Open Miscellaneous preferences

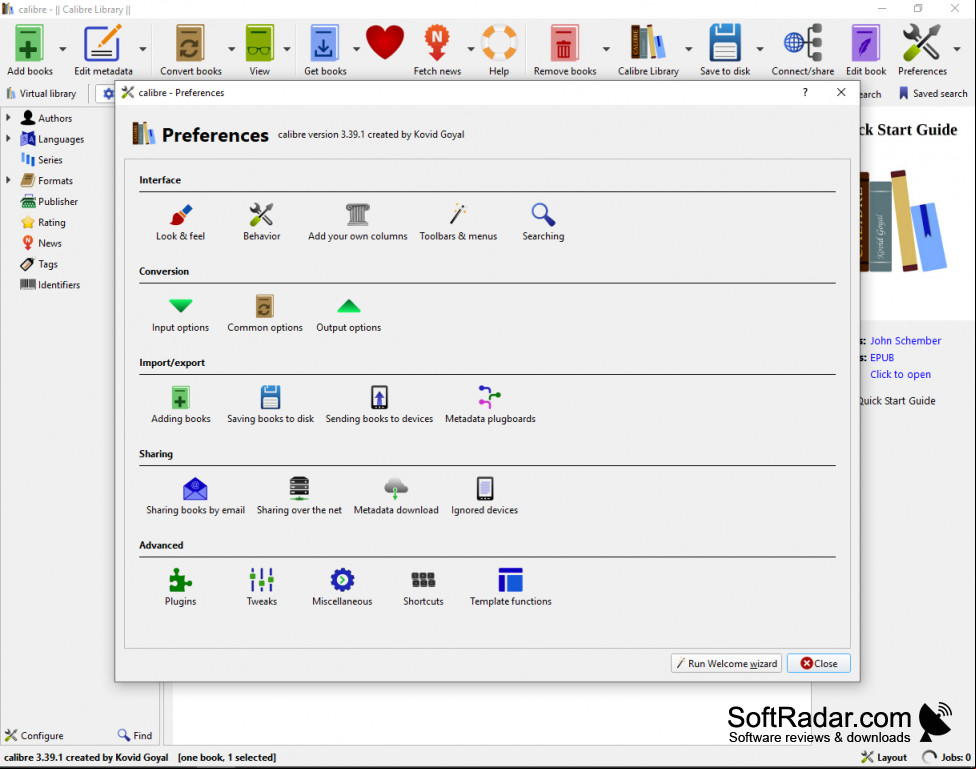(x=342, y=588)
